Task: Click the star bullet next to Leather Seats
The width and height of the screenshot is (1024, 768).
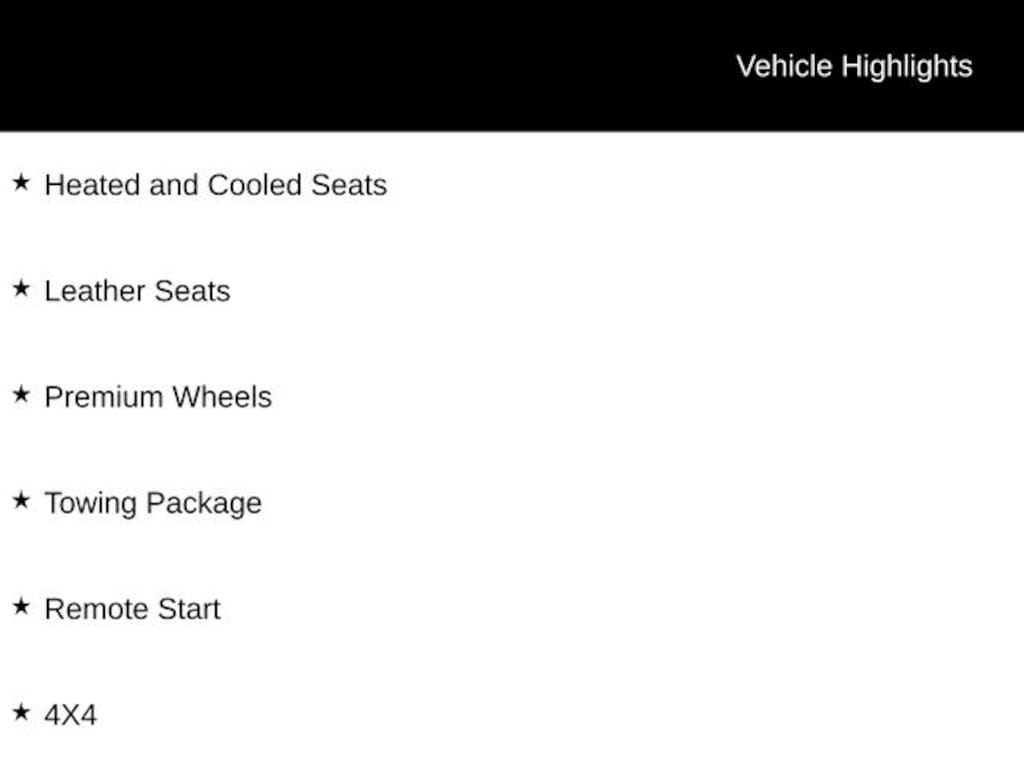Action: [x=21, y=289]
